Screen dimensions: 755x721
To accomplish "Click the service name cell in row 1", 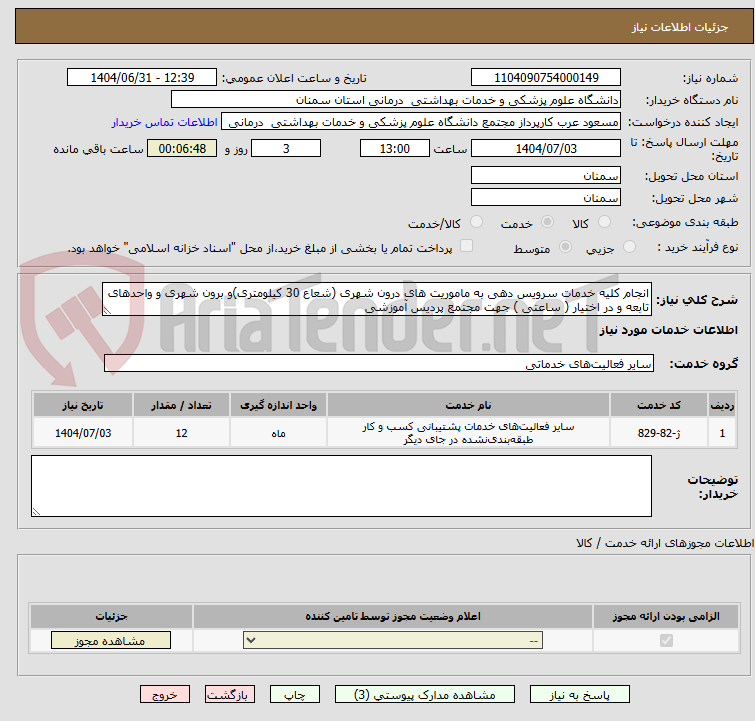I will (x=468, y=433).
